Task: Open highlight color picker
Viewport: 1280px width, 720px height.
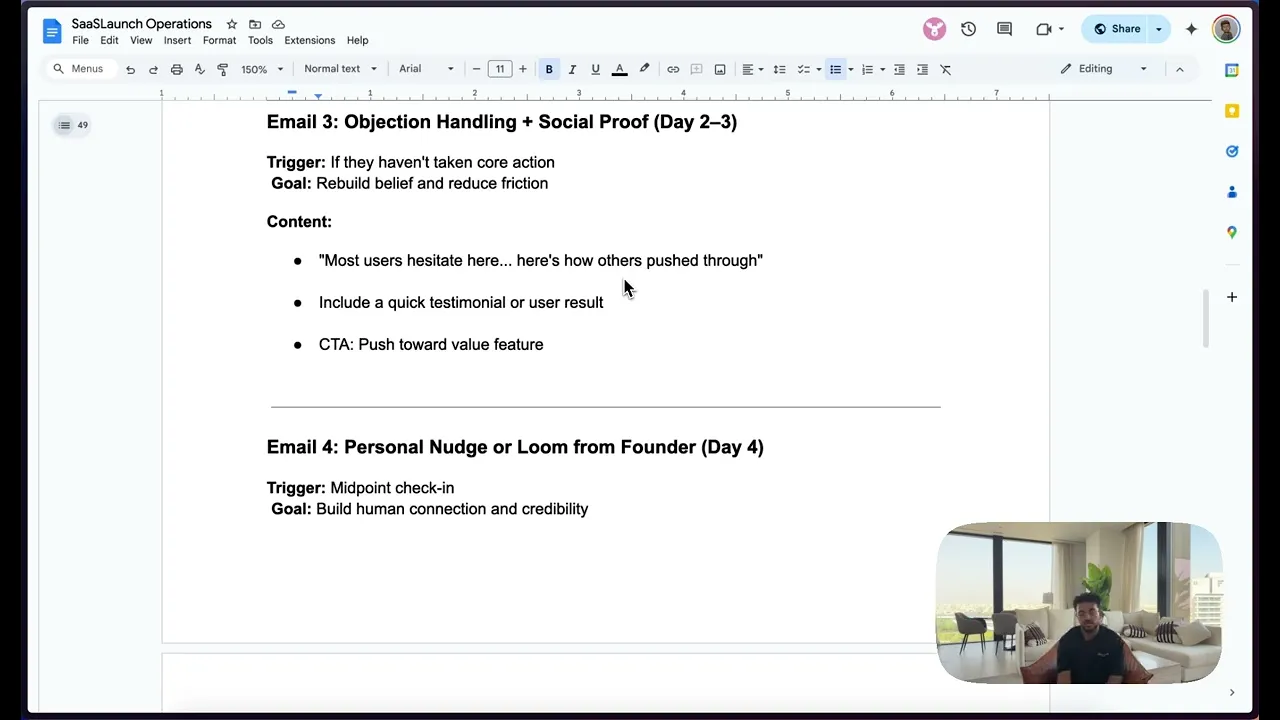Action: (x=644, y=69)
